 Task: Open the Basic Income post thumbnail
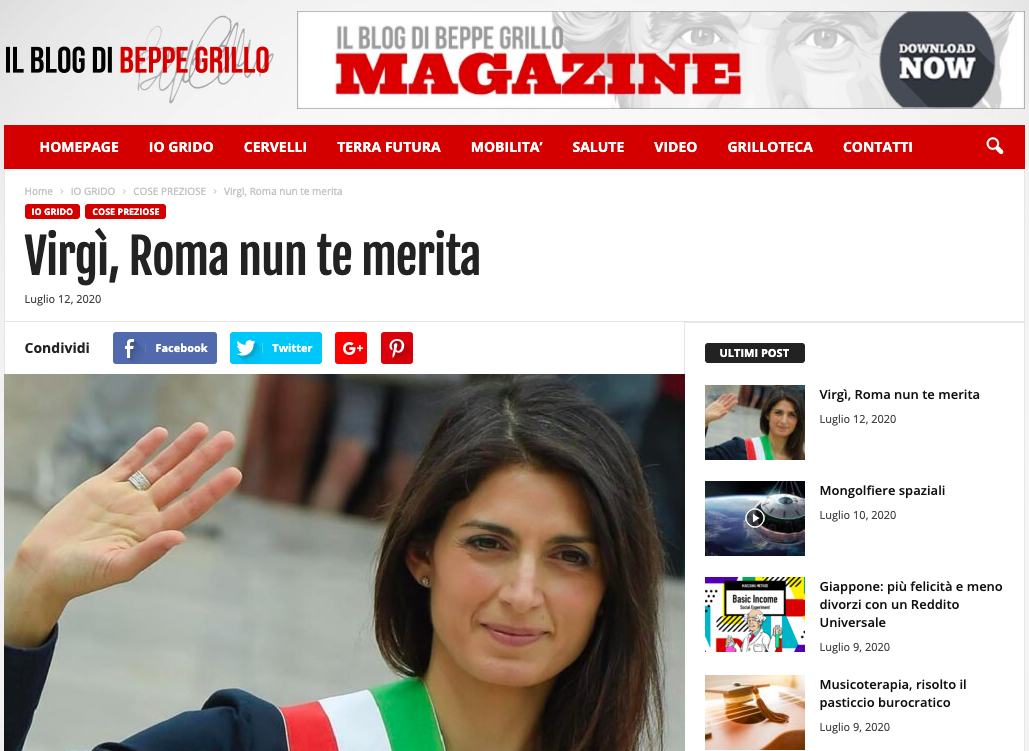pos(755,614)
